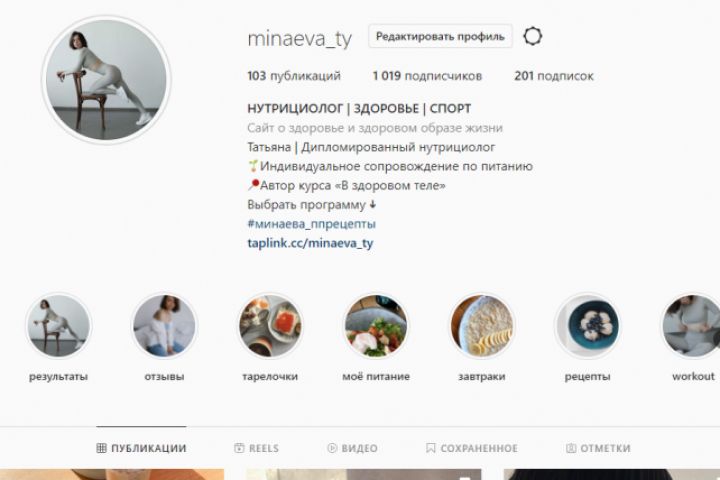Open the моё питание highlight
The height and width of the screenshot is (480, 720).
[376, 326]
